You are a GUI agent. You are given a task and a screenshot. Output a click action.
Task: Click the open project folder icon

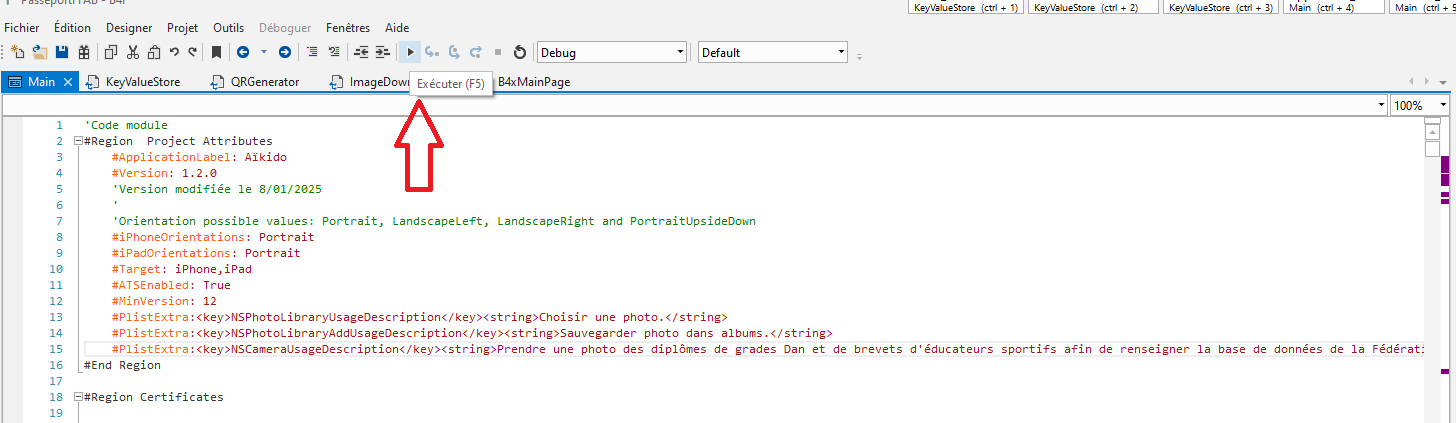[40, 52]
